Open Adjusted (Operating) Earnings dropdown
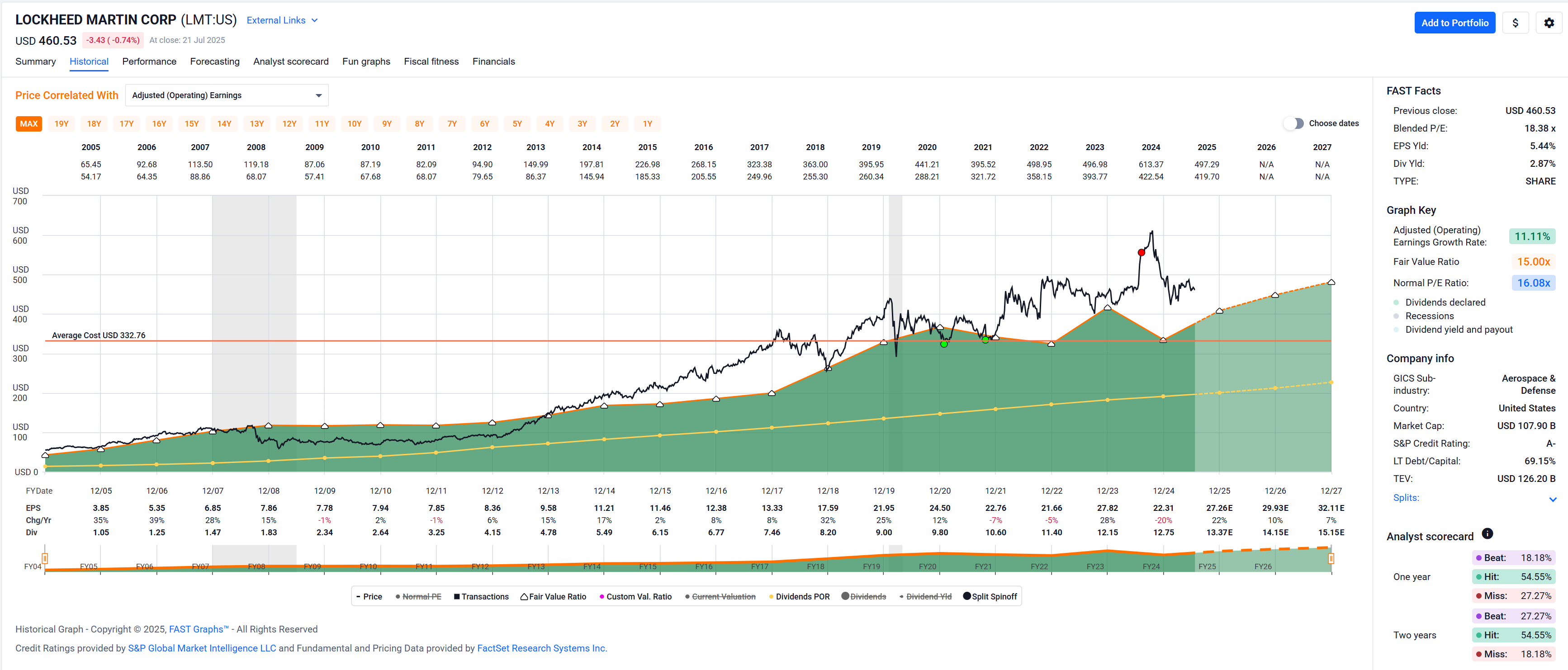 coord(227,95)
